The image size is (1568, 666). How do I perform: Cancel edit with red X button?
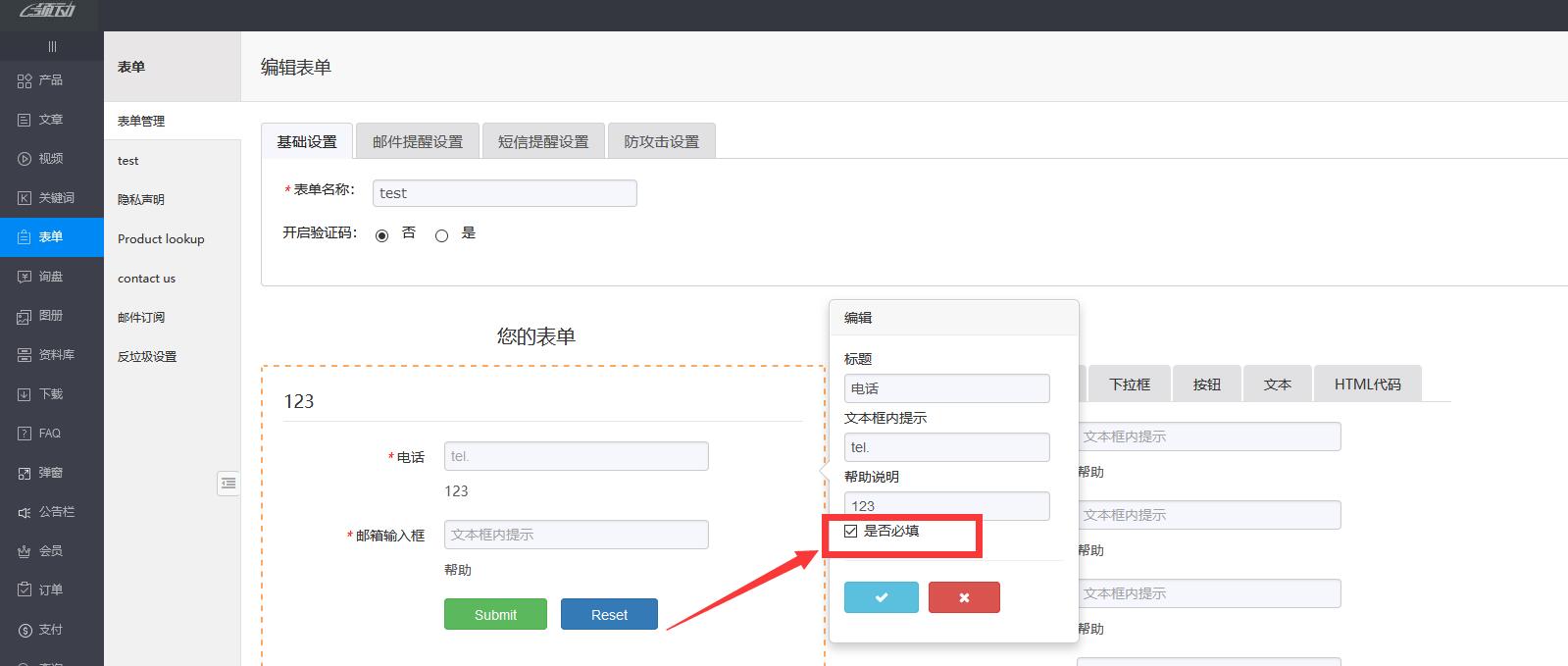click(x=964, y=597)
